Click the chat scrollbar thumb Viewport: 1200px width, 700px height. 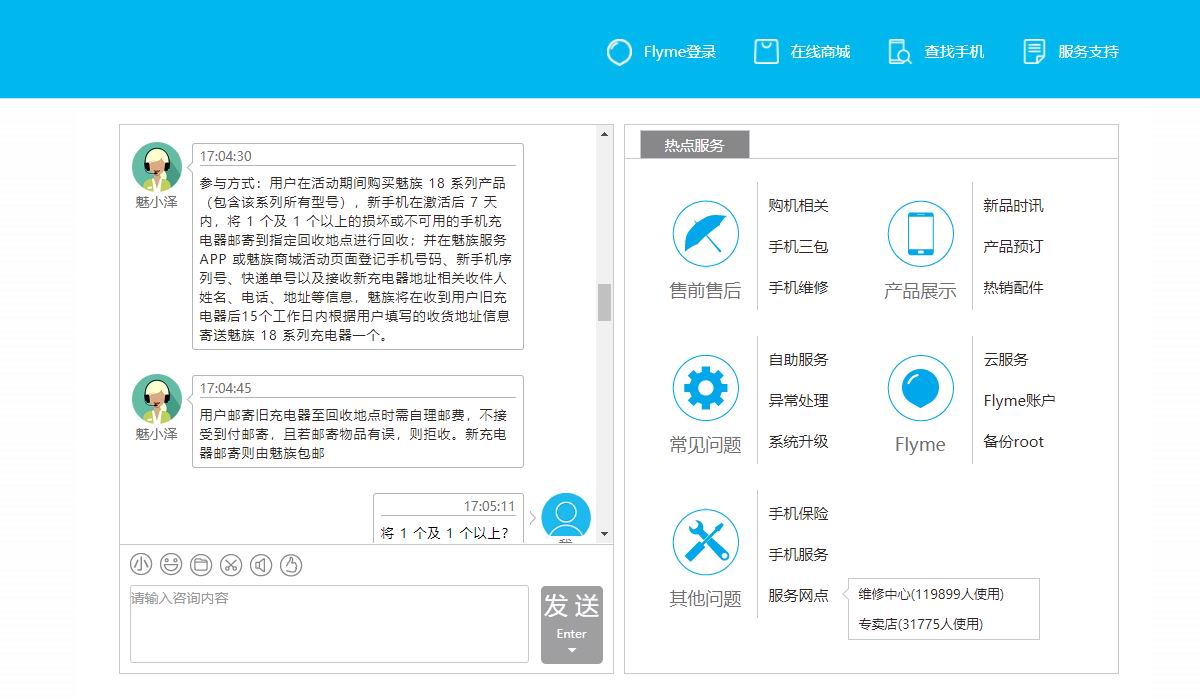coord(605,302)
